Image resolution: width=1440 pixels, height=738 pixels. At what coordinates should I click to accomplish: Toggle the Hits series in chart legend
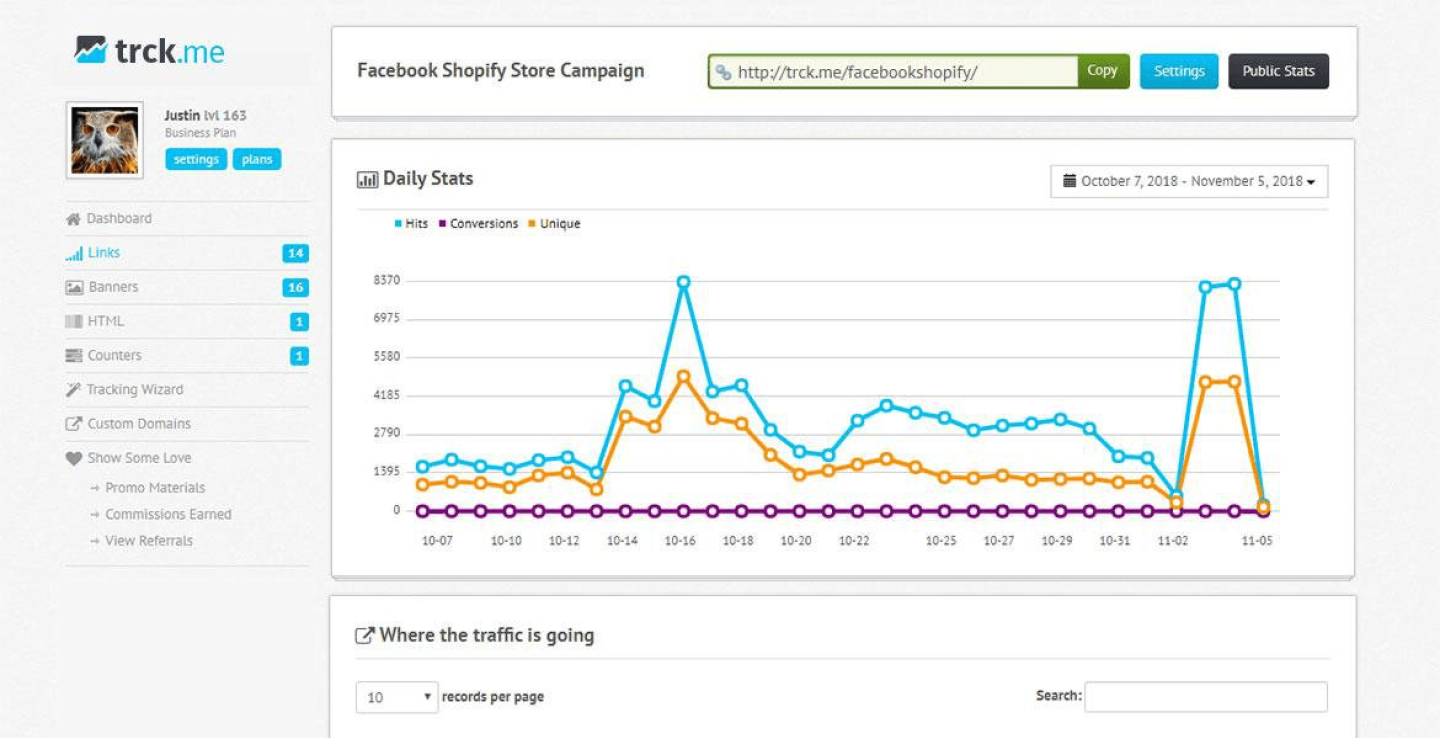click(411, 224)
